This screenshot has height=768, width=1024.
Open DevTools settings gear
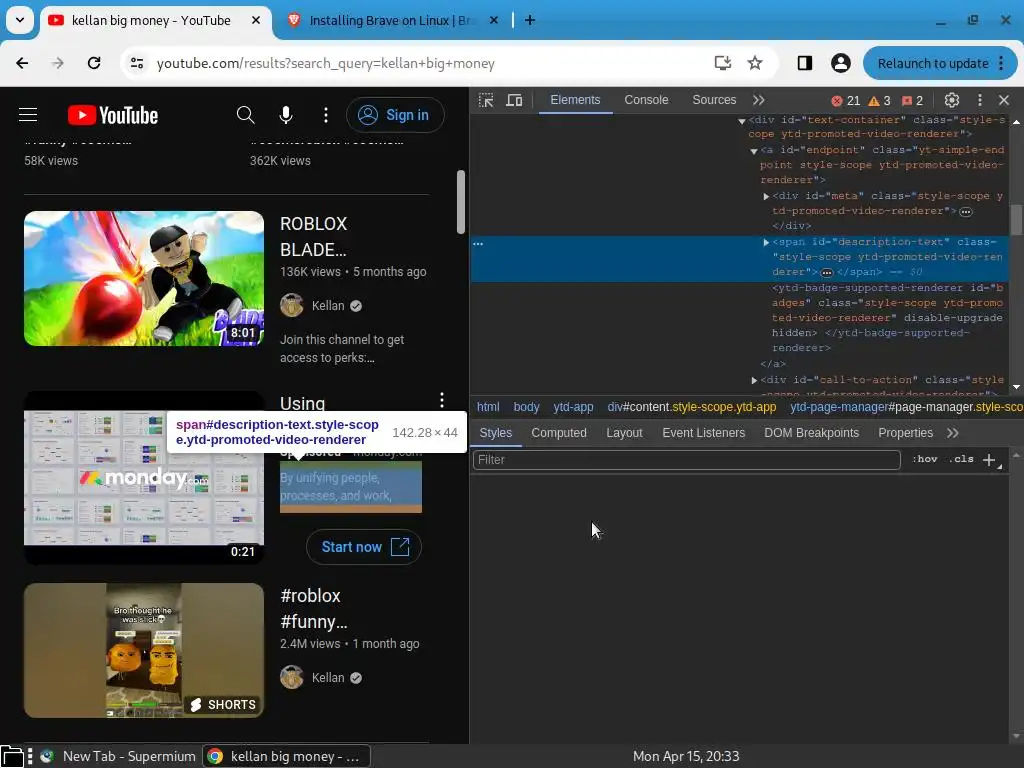click(952, 100)
